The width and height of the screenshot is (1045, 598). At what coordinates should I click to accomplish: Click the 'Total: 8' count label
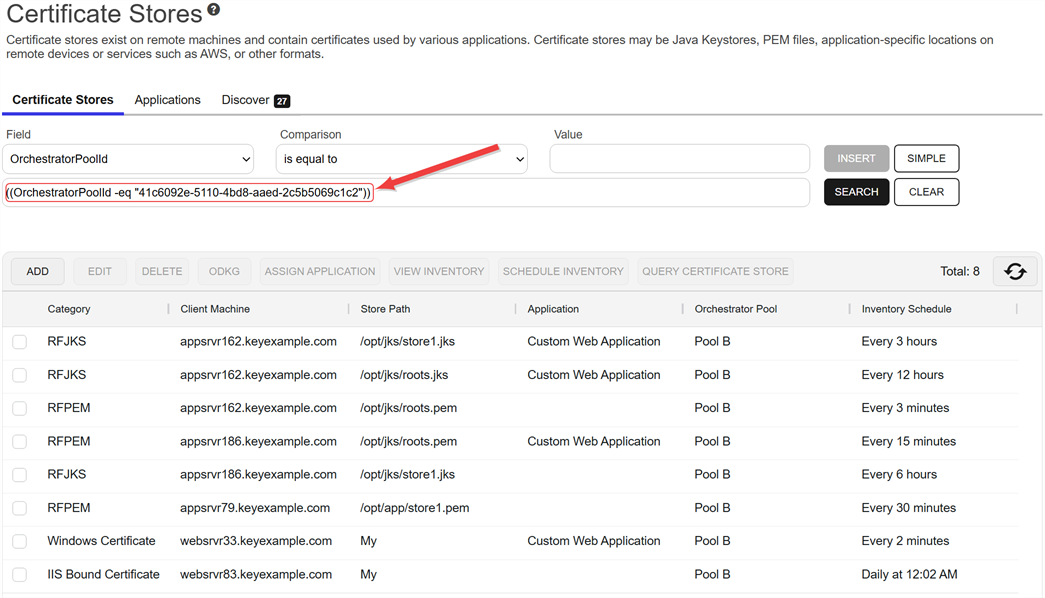pyautogui.click(x=960, y=271)
